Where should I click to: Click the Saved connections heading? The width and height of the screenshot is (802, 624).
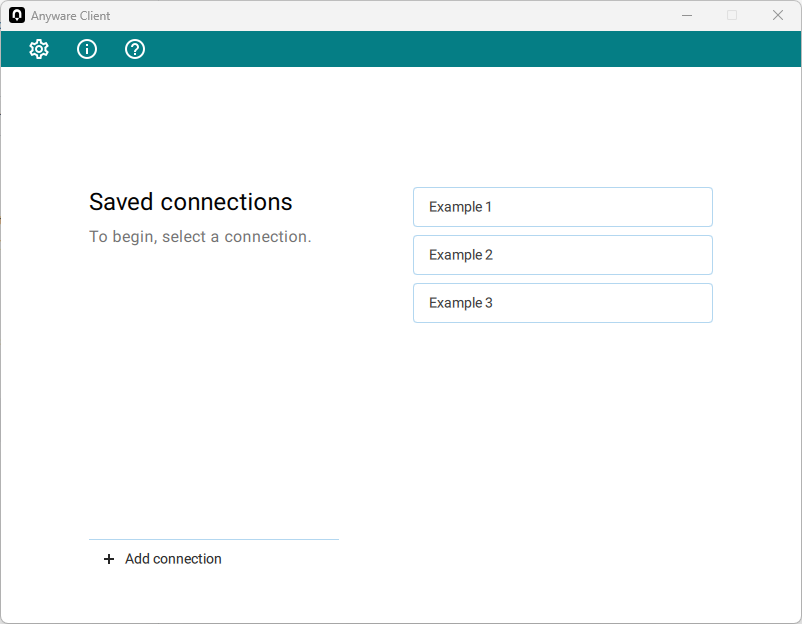click(190, 202)
